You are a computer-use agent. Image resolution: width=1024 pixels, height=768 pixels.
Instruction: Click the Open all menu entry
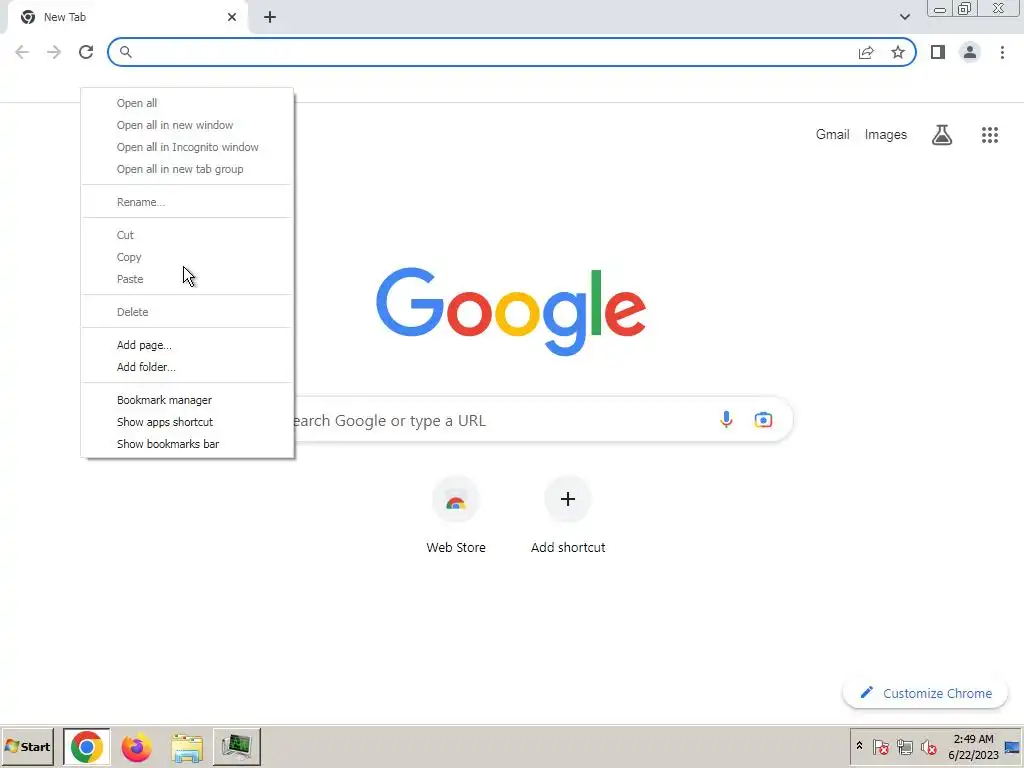[x=187, y=103]
